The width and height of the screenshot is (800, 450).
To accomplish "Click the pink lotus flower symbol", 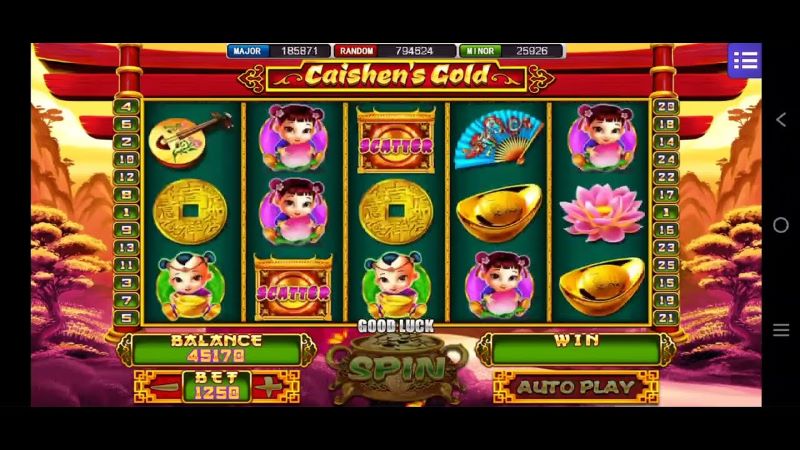I will tap(602, 212).
